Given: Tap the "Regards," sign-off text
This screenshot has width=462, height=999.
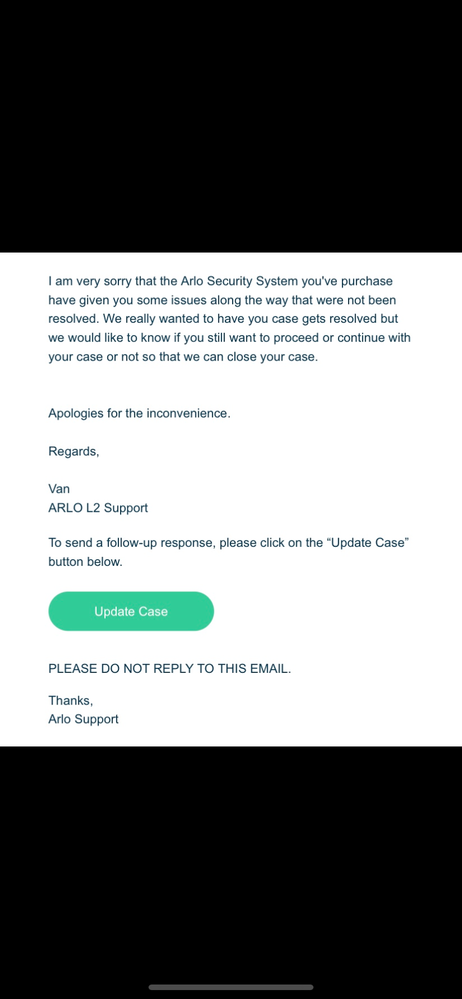Looking at the screenshot, I should click(x=74, y=452).
